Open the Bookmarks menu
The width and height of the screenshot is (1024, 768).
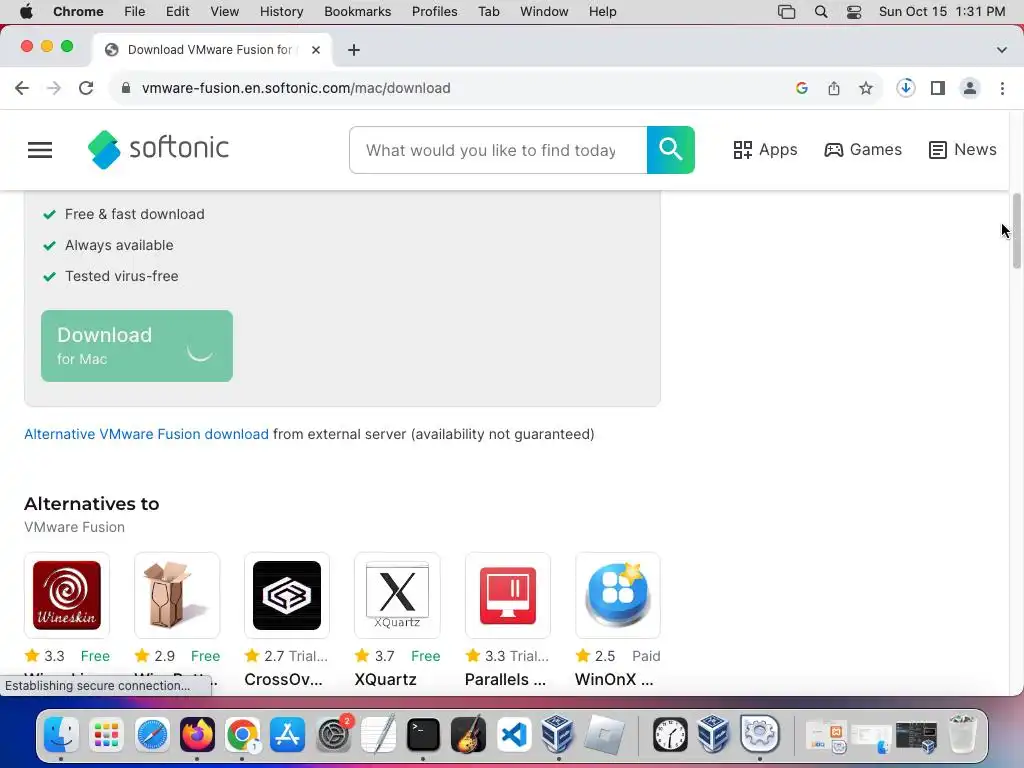point(357,12)
